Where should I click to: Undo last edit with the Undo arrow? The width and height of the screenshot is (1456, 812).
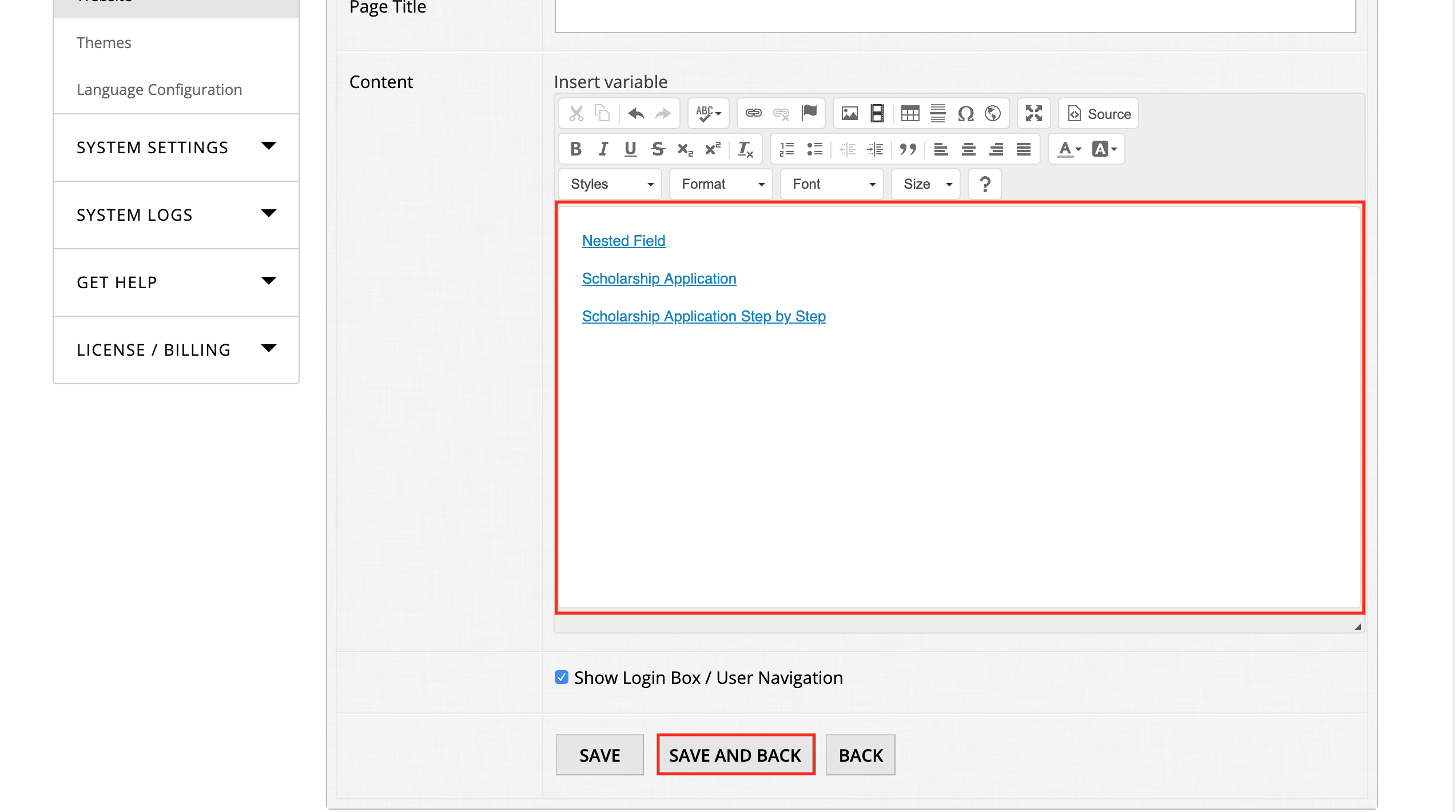[x=636, y=114]
